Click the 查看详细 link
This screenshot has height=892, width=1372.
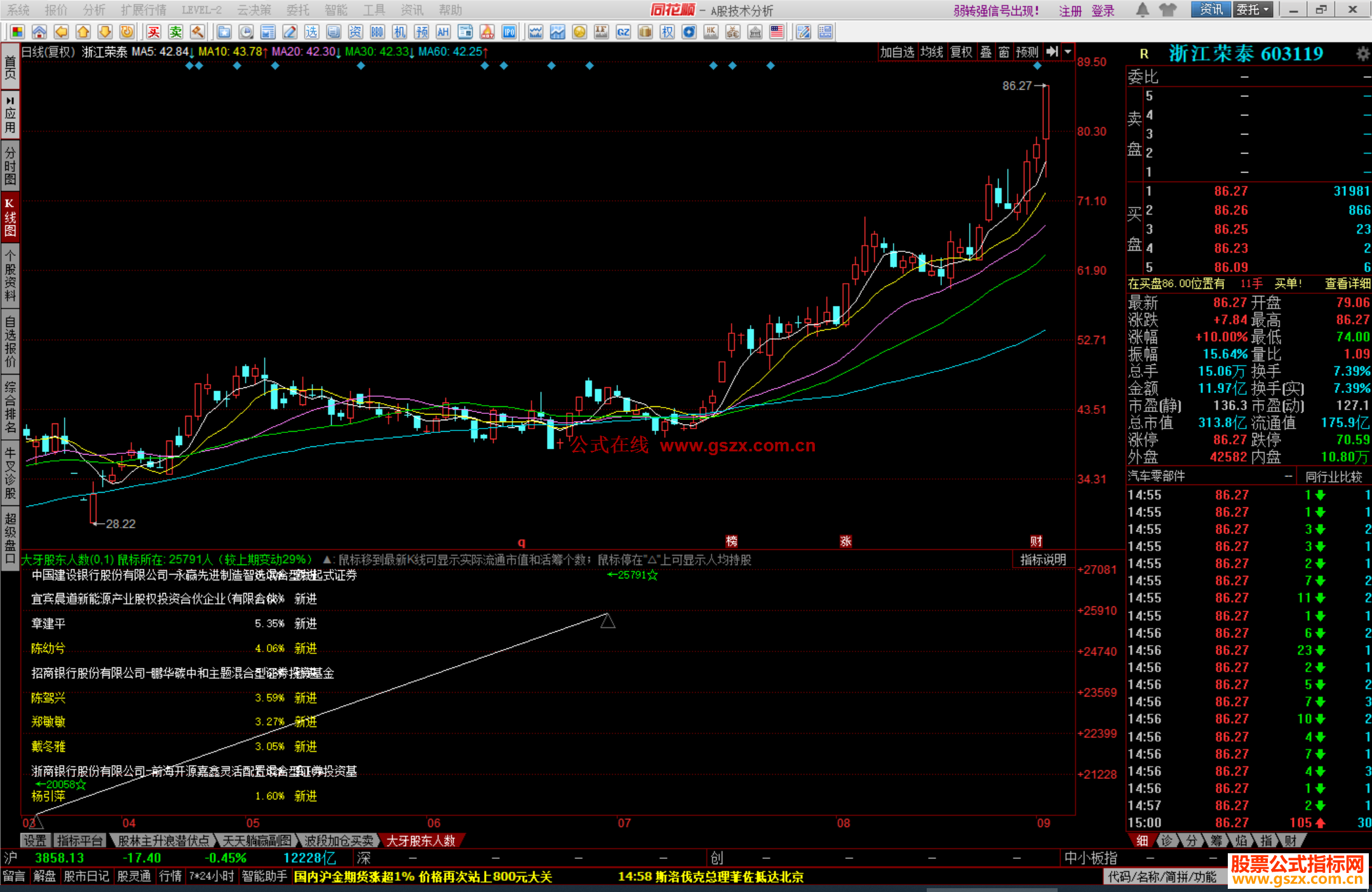[x=1347, y=284]
